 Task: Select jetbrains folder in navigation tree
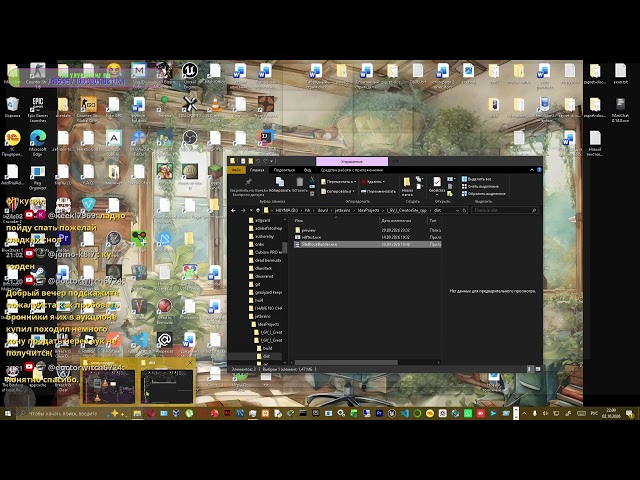262,316
